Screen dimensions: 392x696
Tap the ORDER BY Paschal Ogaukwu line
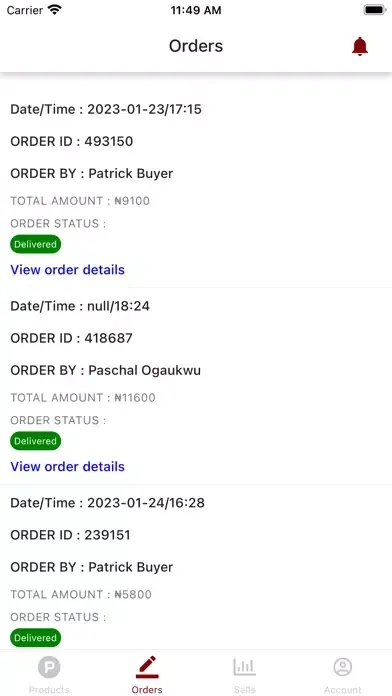coord(106,370)
